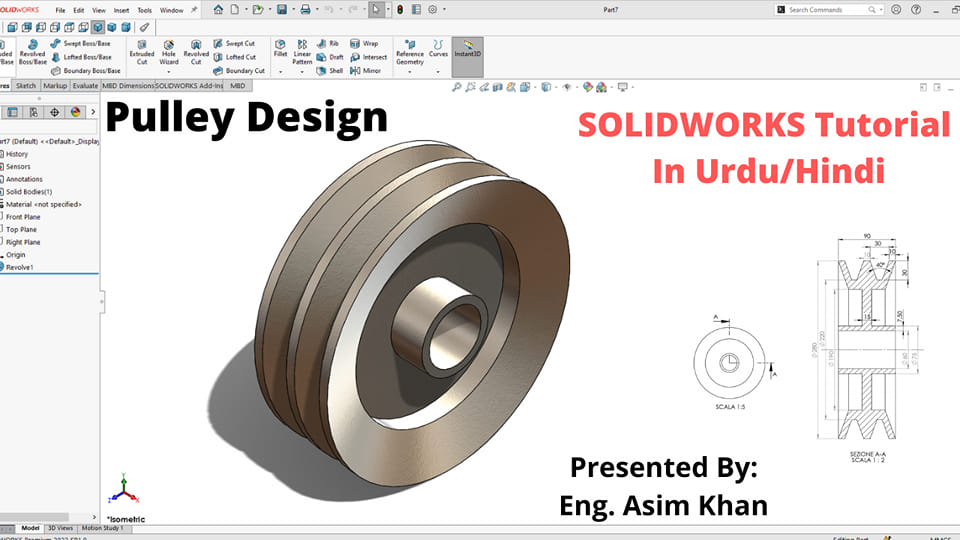
Task: Click the Zoom to Area icon
Action: point(470,87)
